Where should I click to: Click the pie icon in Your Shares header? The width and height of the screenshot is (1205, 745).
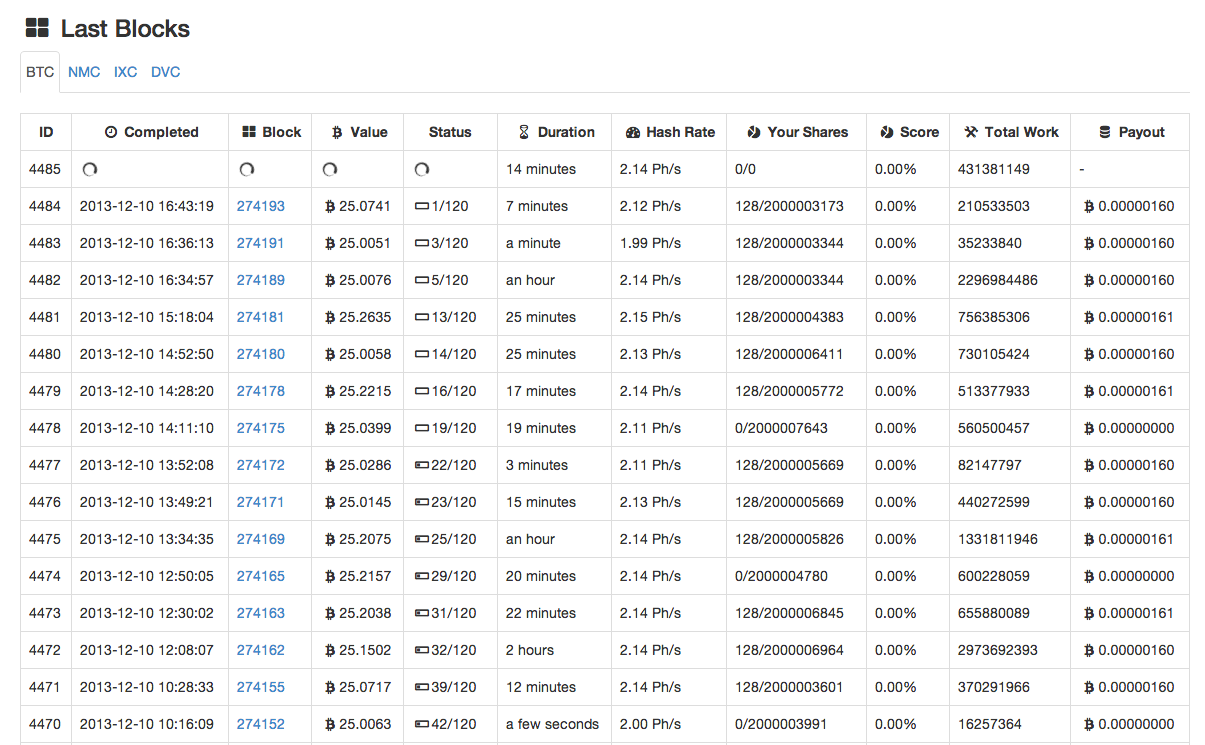click(x=754, y=132)
